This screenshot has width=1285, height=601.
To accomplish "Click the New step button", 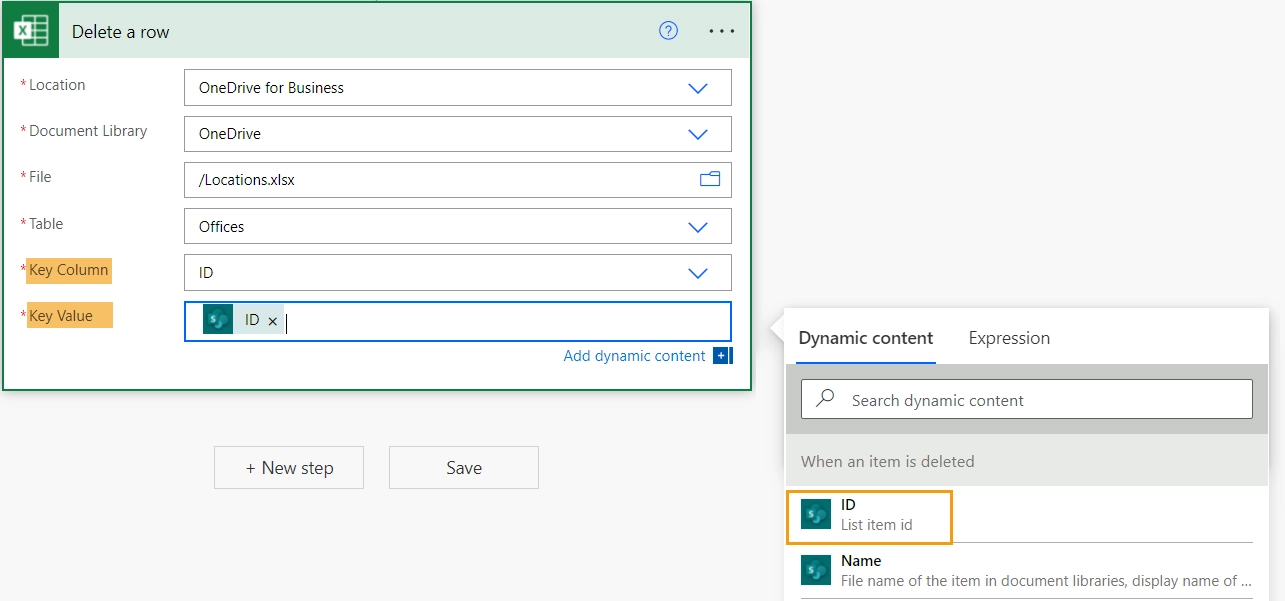I will click(289, 467).
